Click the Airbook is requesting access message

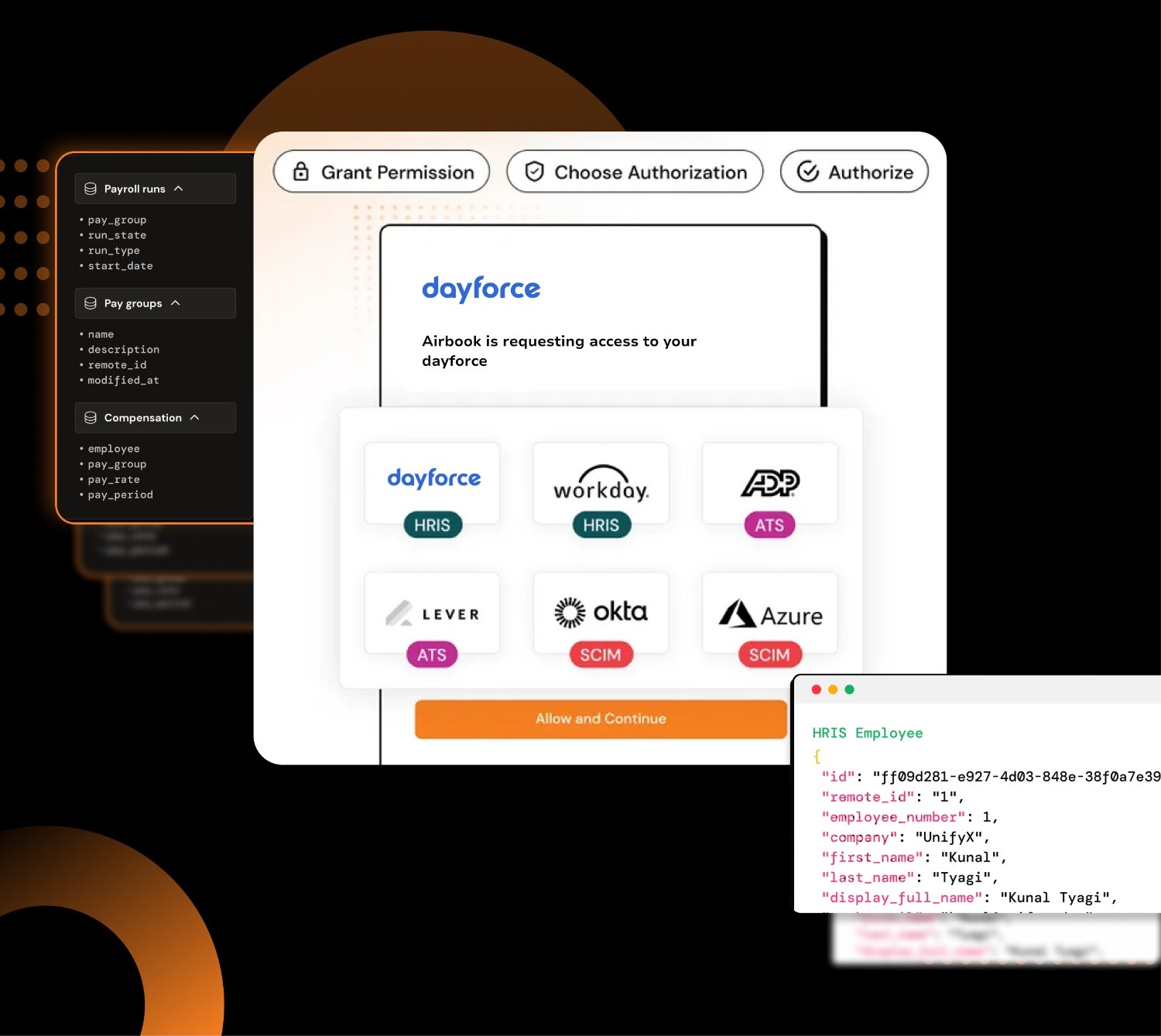(x=559, y=350)
